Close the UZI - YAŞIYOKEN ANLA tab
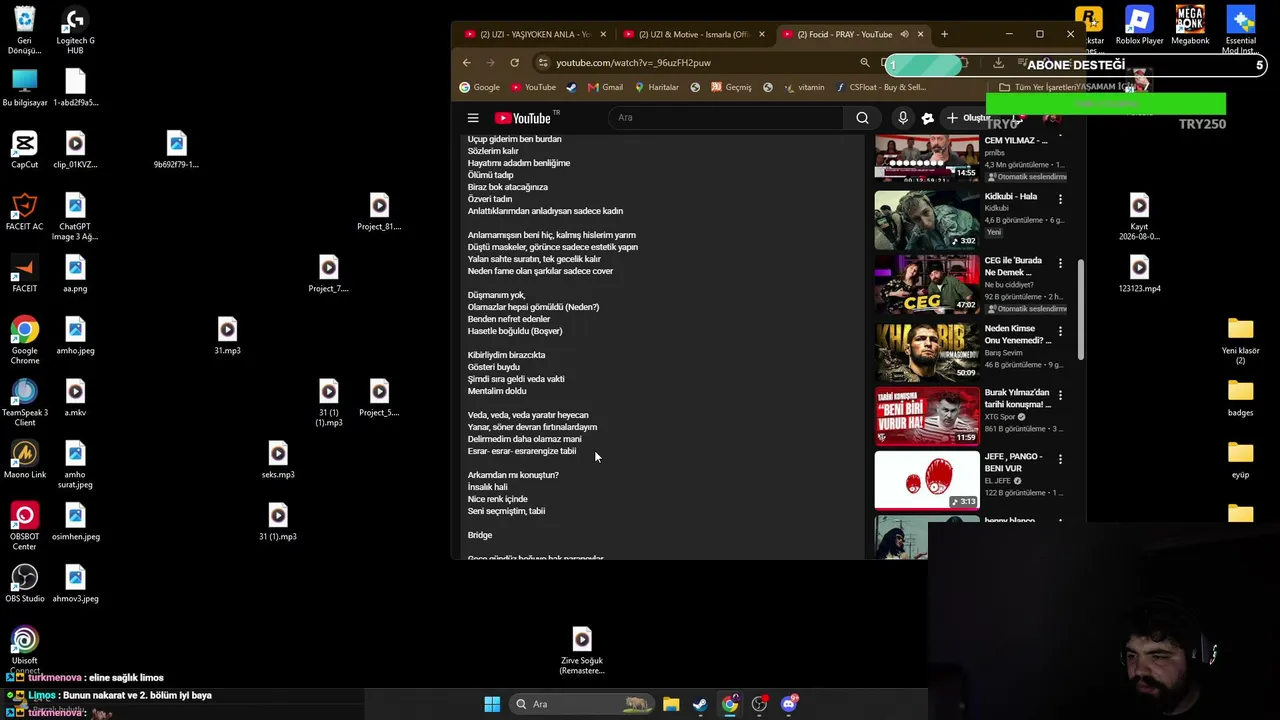The height and width of the screenshot is (720, 1280). [603, 34]
